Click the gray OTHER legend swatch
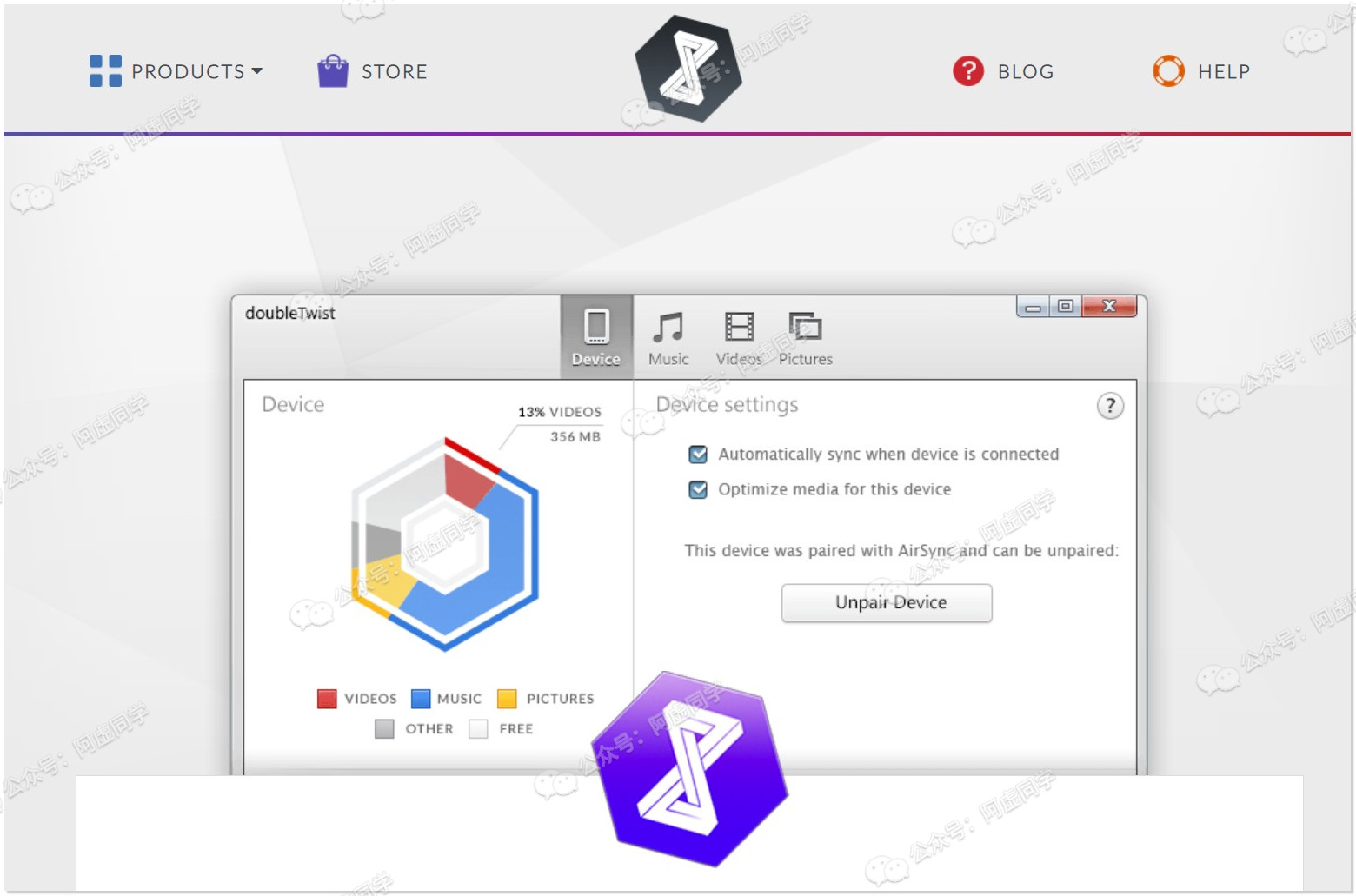 pos(384,728)
